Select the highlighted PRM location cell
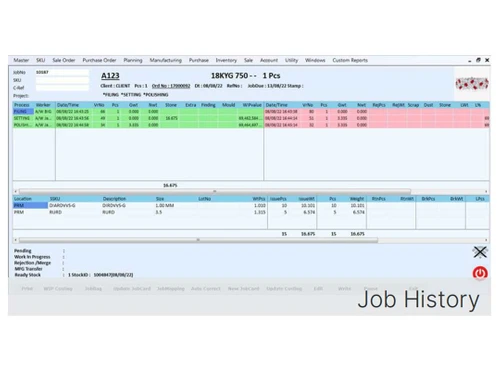 click(x=30, y=206)
